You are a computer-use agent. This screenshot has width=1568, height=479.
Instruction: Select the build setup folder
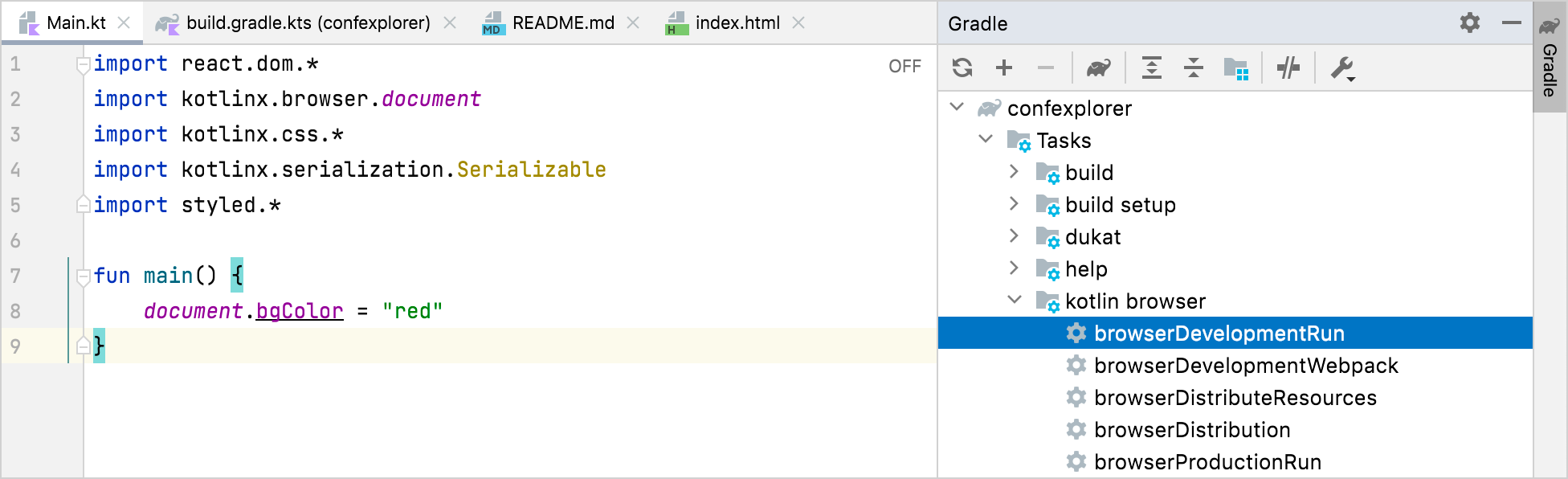coord(1235,204)
